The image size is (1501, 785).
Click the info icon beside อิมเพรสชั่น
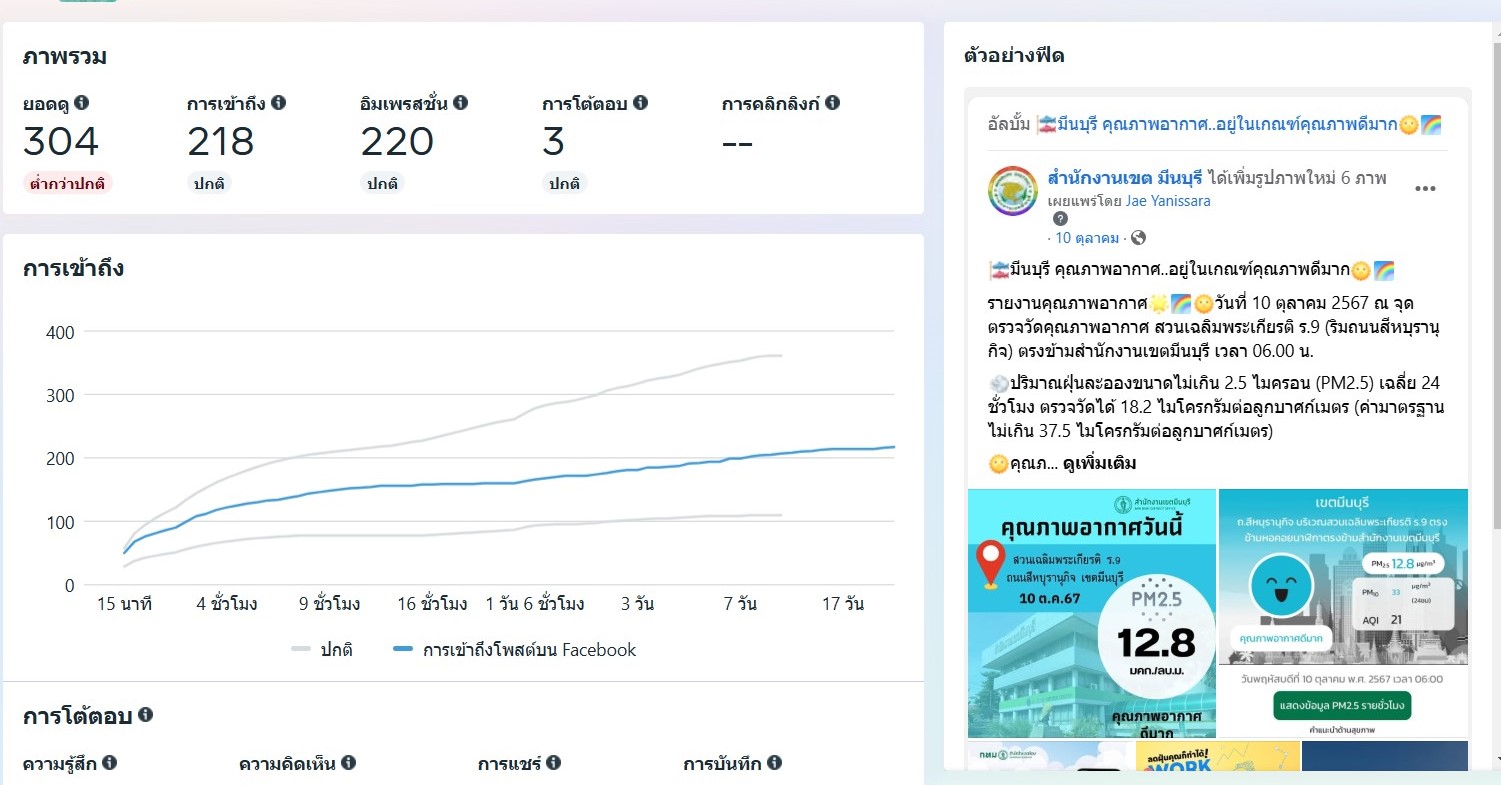[460, 103]
